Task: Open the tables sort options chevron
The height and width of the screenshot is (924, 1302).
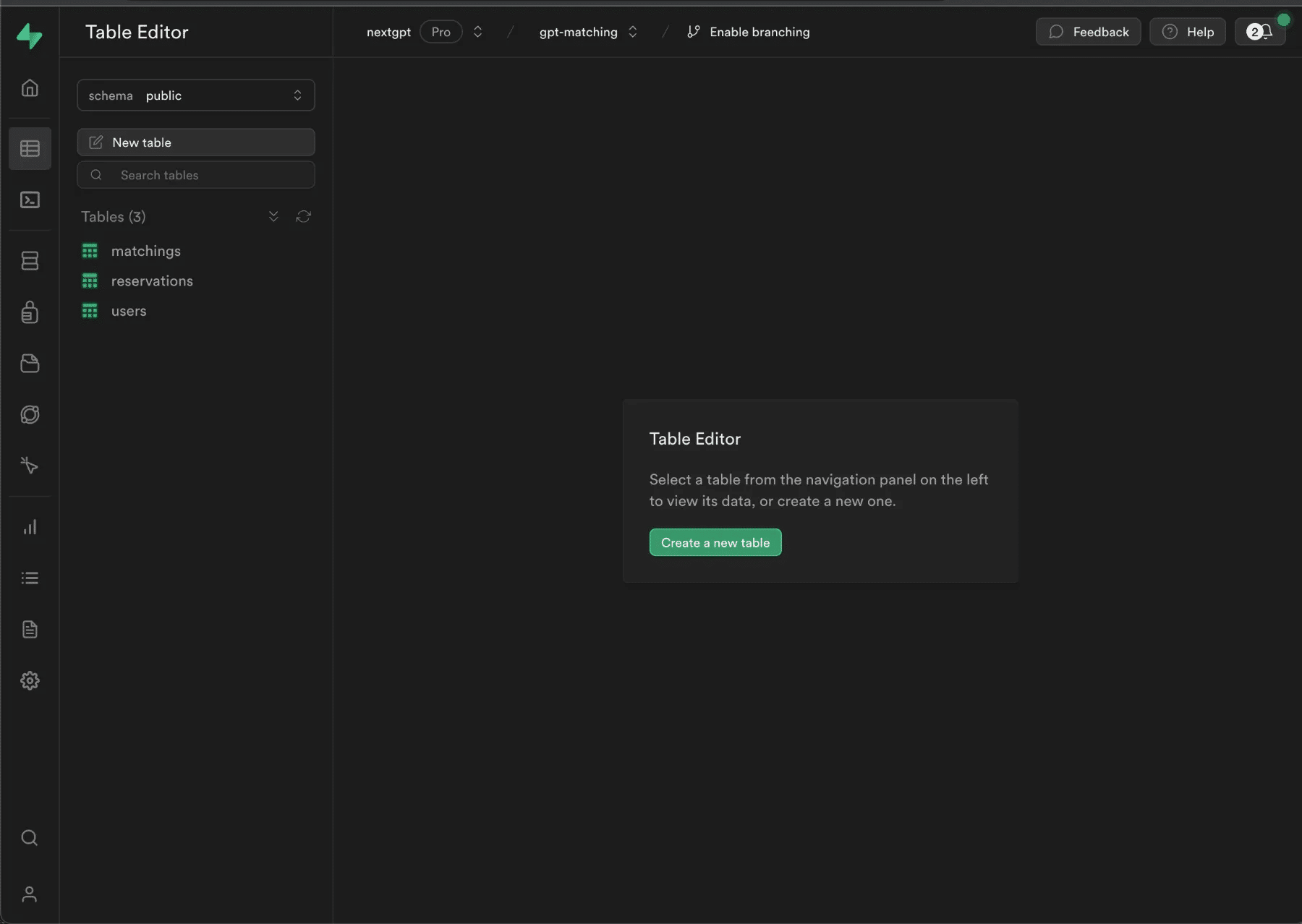Action: (273, 217)
